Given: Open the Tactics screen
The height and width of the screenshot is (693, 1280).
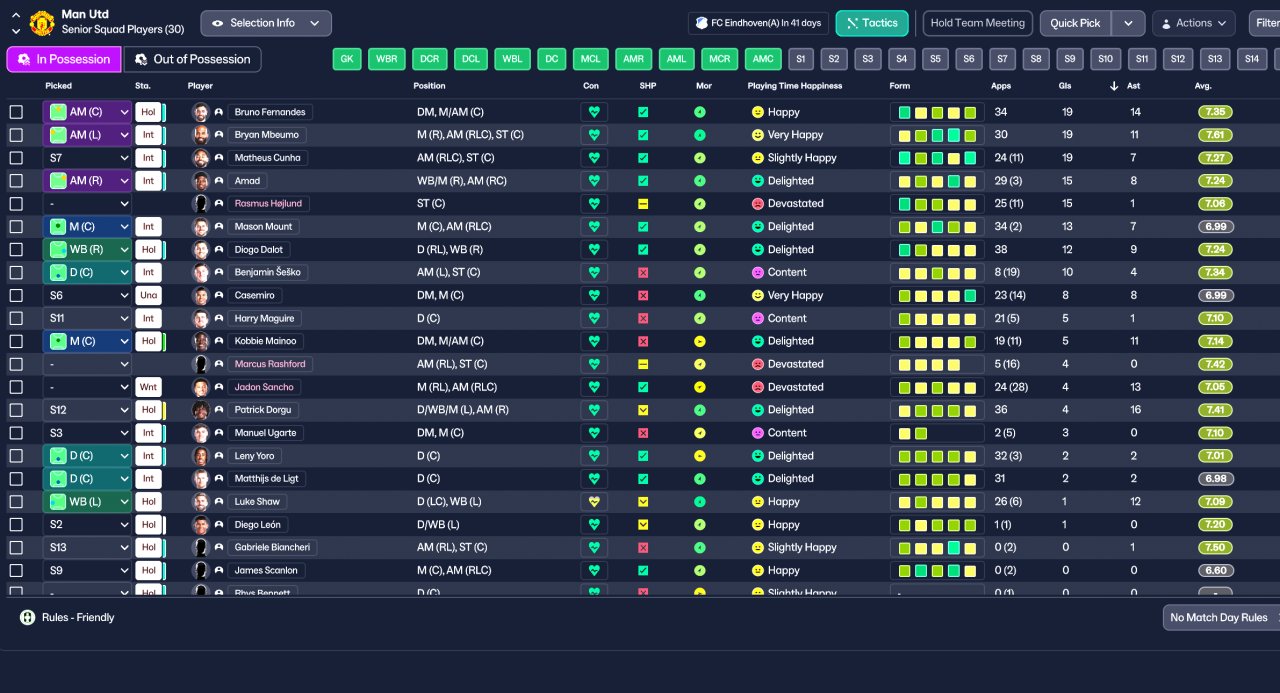Looking at the screenshot, I should 872,23.
